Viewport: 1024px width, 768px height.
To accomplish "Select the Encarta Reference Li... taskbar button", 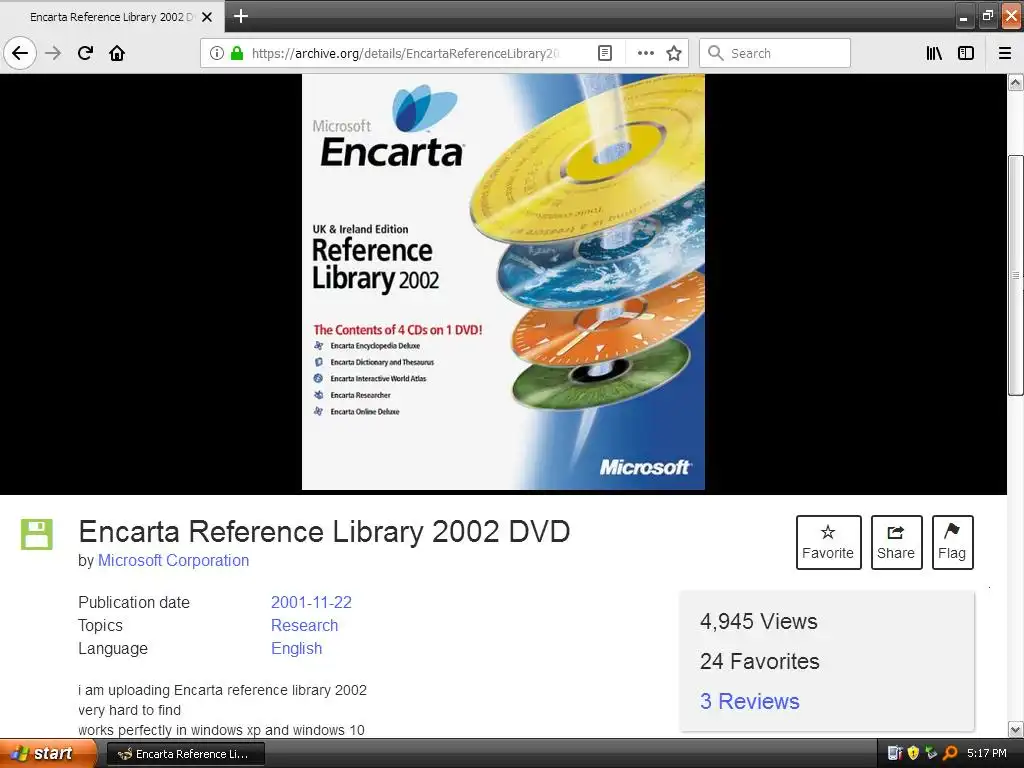I will (x=185, y=754).
